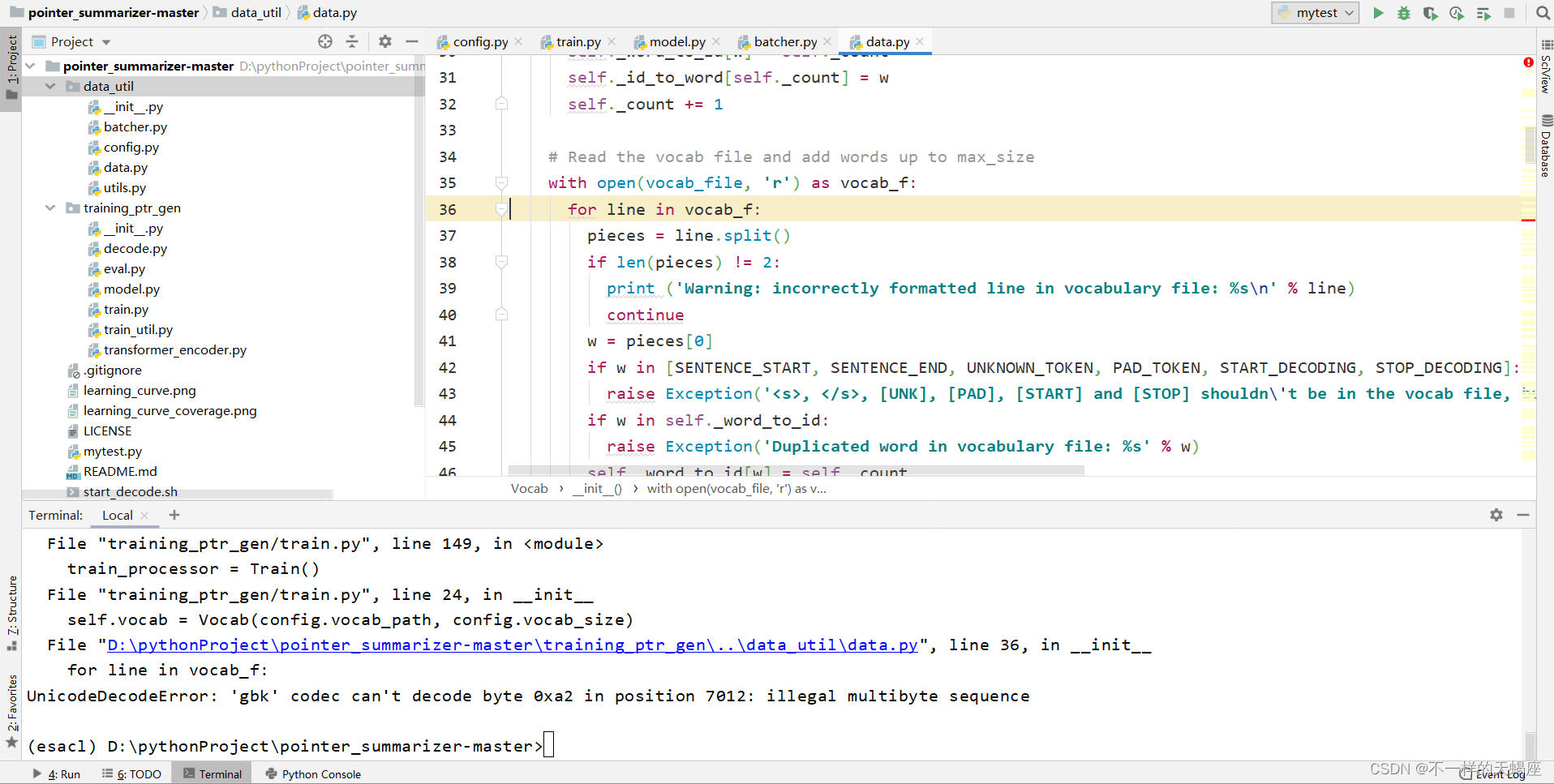Open data.py traceback file link
The width and height of the screenshot is (1554, 784).
(x=513, y=645)
